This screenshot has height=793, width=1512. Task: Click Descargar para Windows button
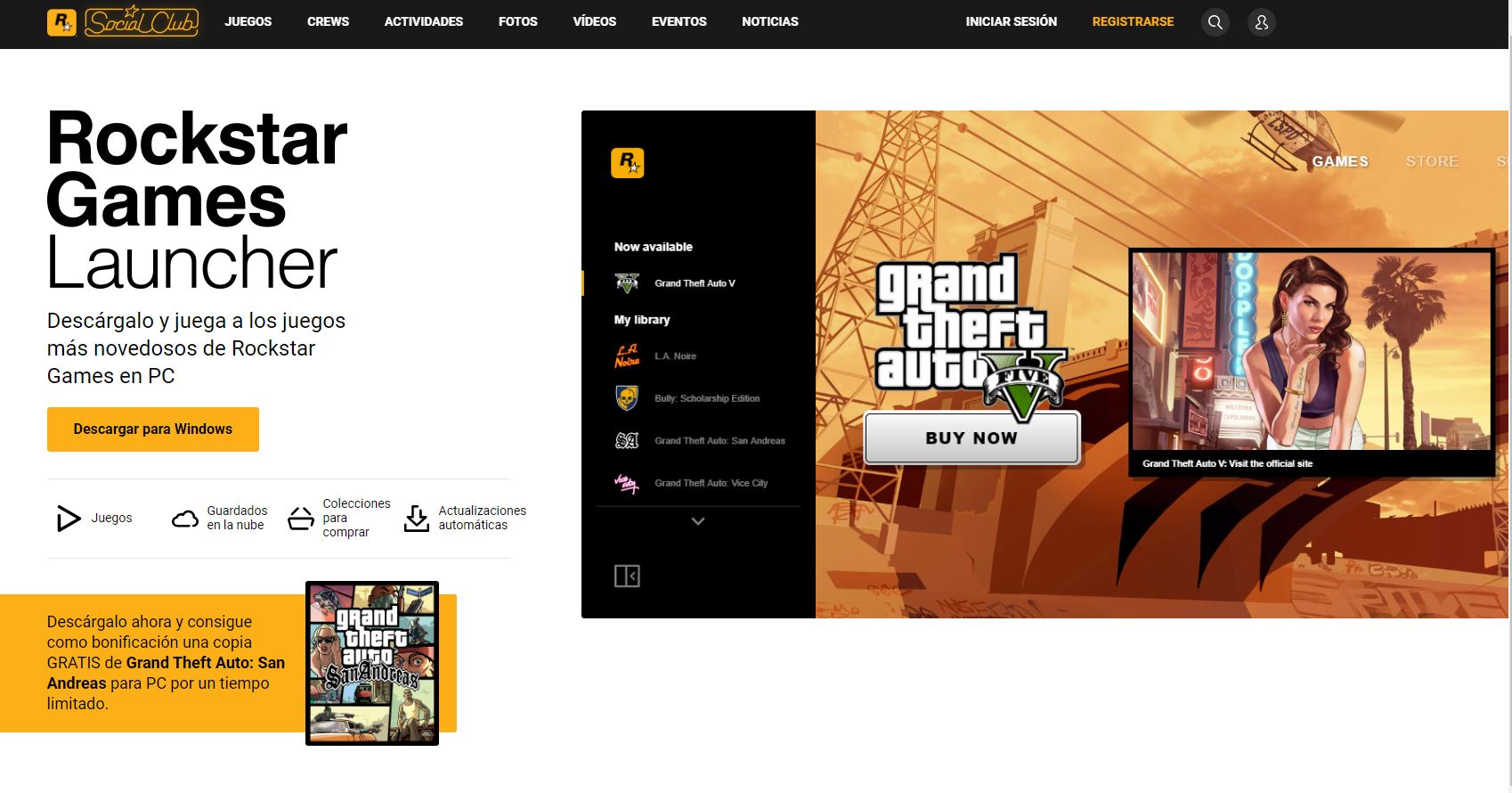pos(153,429)
